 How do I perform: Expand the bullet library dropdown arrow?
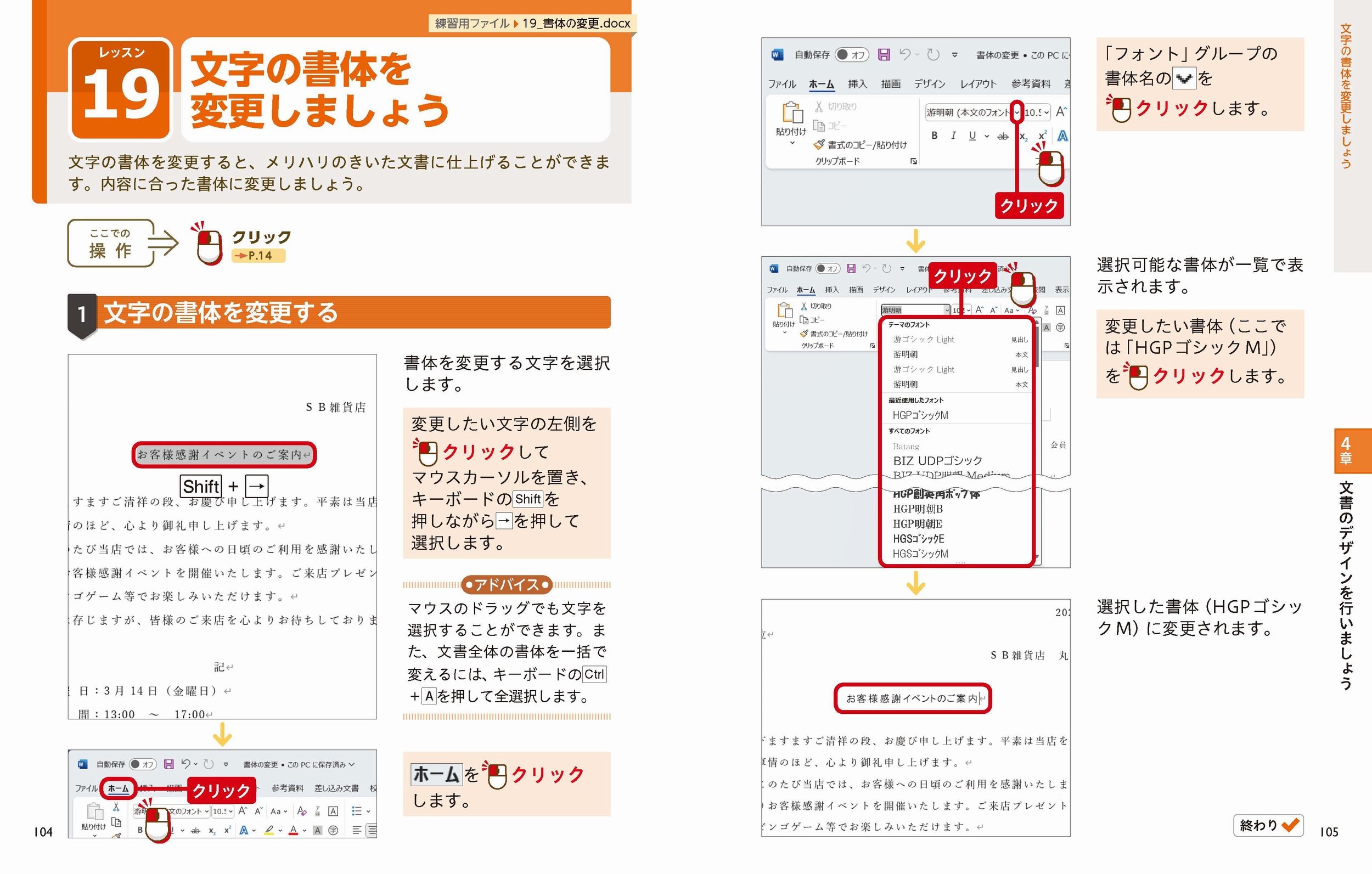pos(369,811)
